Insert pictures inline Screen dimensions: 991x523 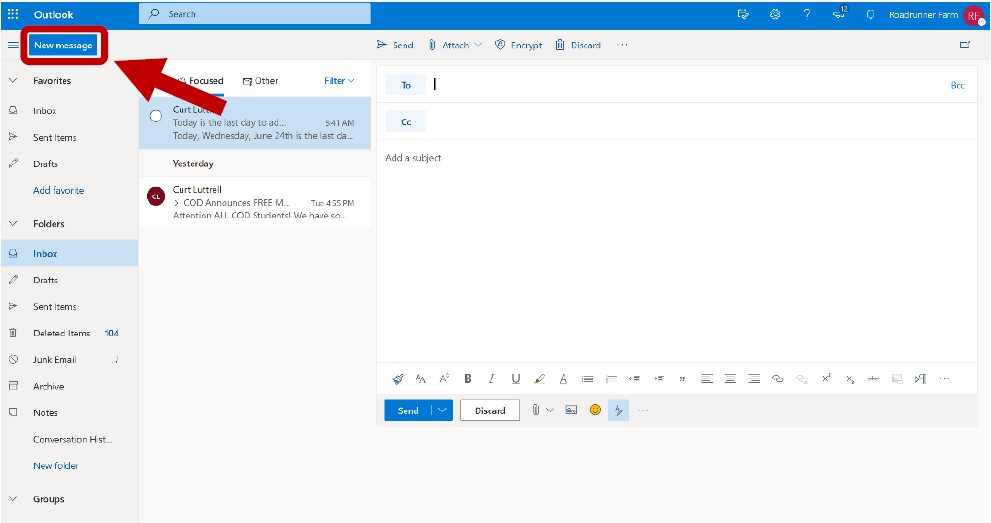coord(571,410)
